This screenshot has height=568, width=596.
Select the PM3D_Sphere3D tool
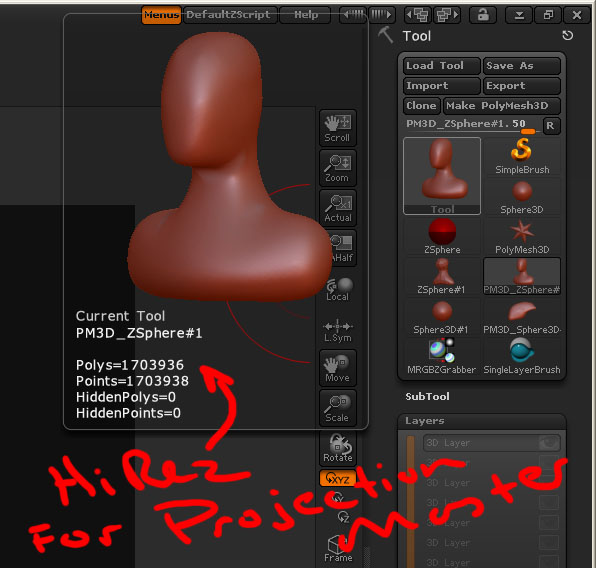[522, 317]
